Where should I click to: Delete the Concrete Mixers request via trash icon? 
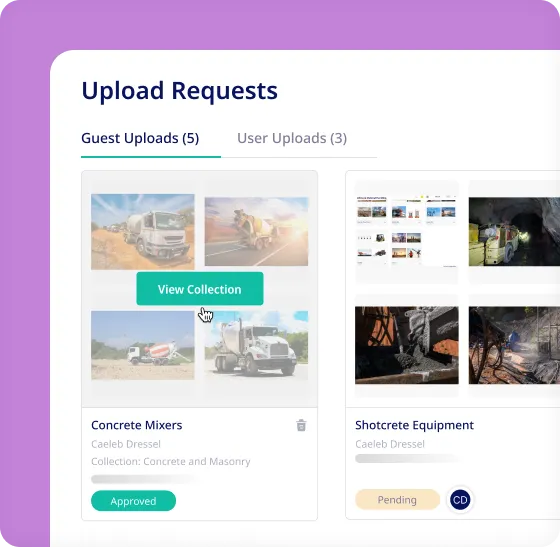click(301, 425)
